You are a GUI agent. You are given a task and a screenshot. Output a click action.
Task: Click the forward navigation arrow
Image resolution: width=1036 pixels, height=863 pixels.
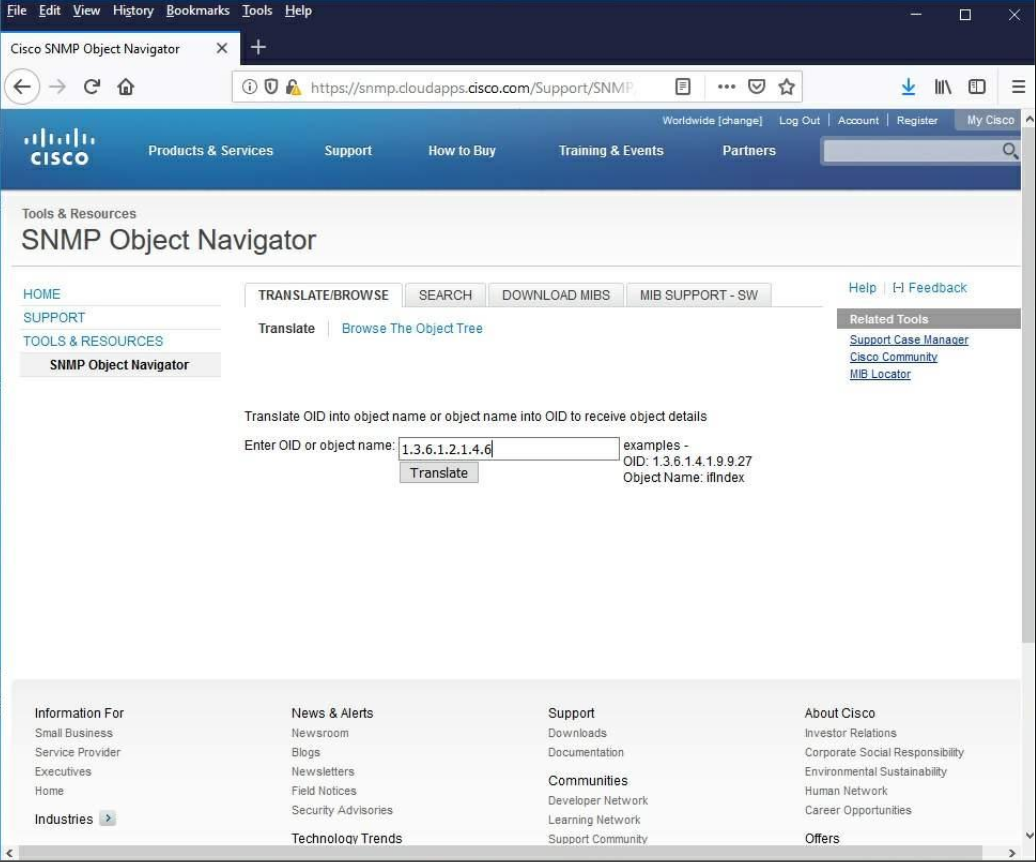57,87
